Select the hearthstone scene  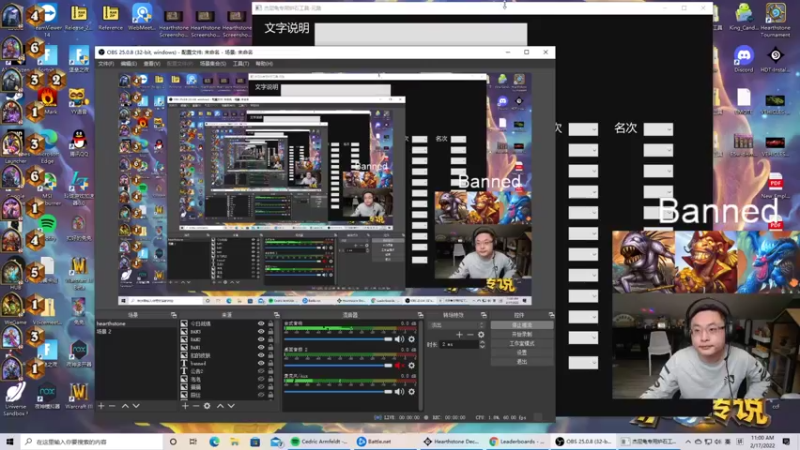(x=136, y=323)
